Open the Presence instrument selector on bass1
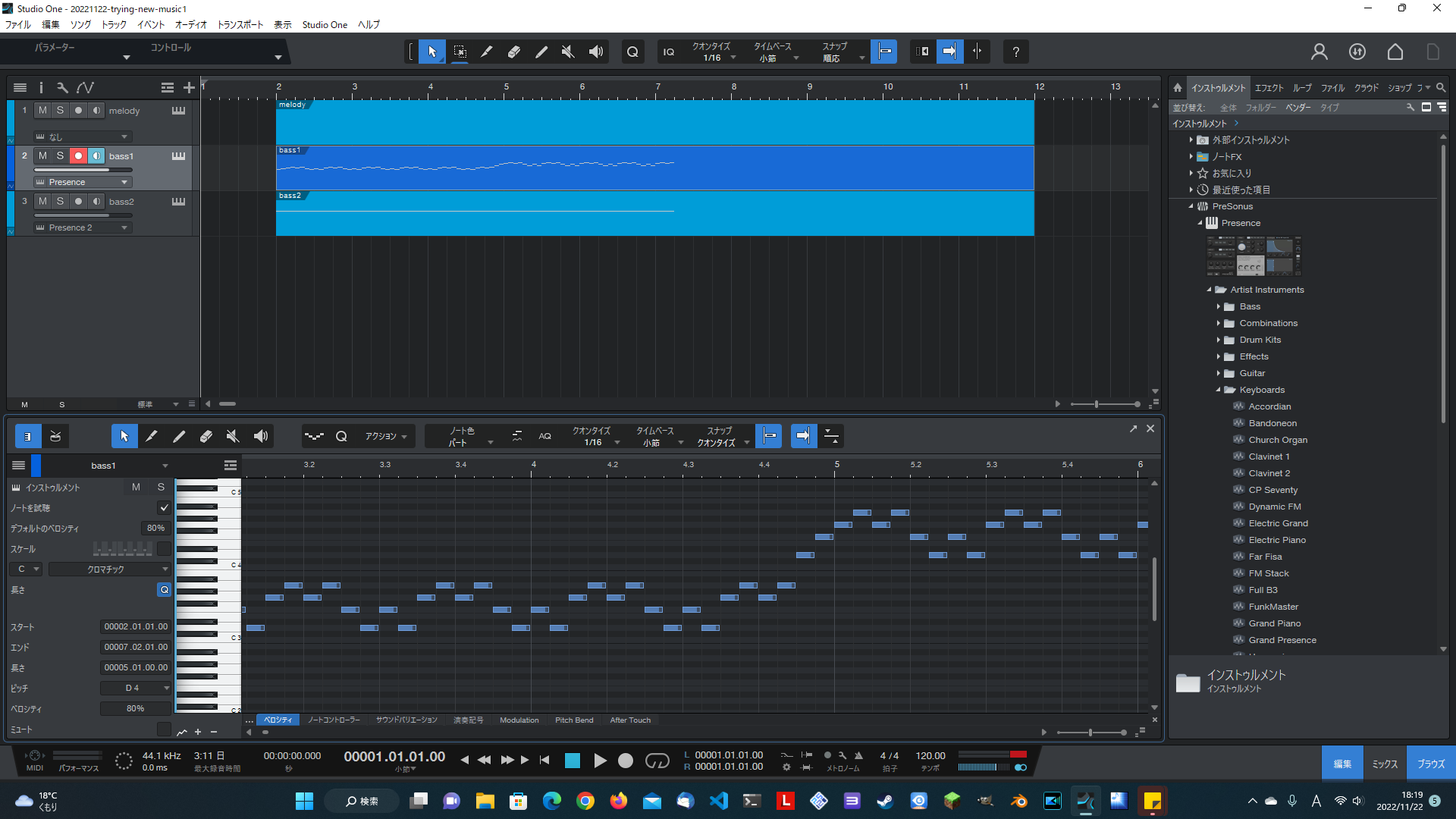 coord(81,181)
